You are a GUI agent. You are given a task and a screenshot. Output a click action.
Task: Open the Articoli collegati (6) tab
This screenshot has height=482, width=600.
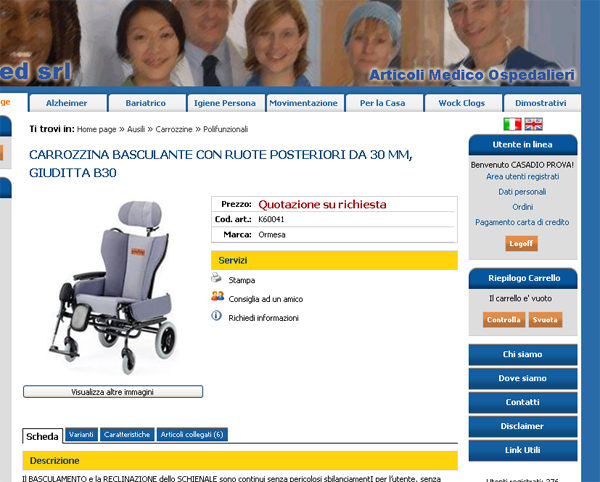tap(192, 435)
